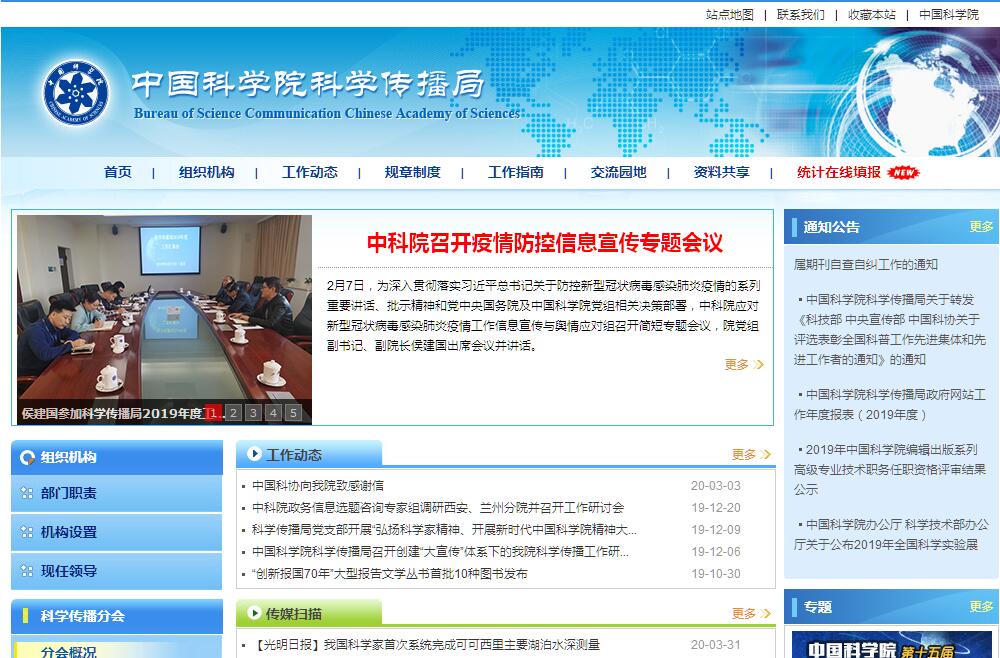Open notice about 公布2019年全国科学实验展
The height and width of the screenshot is (658, 1000).
click(891, 534)
